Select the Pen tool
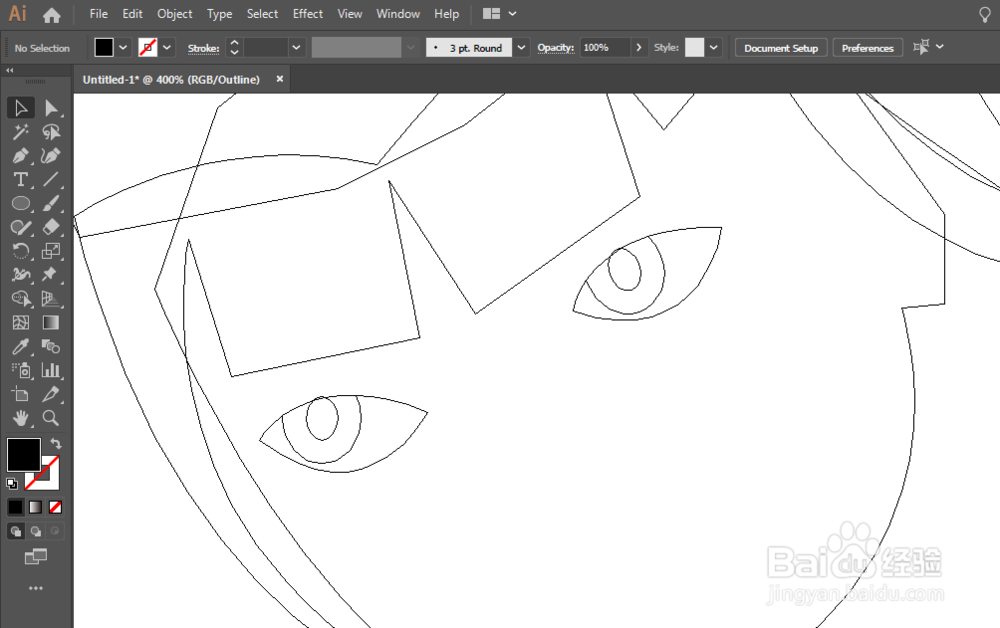The width and height of the screenshot is (1000, 628). tap(20, 156)
